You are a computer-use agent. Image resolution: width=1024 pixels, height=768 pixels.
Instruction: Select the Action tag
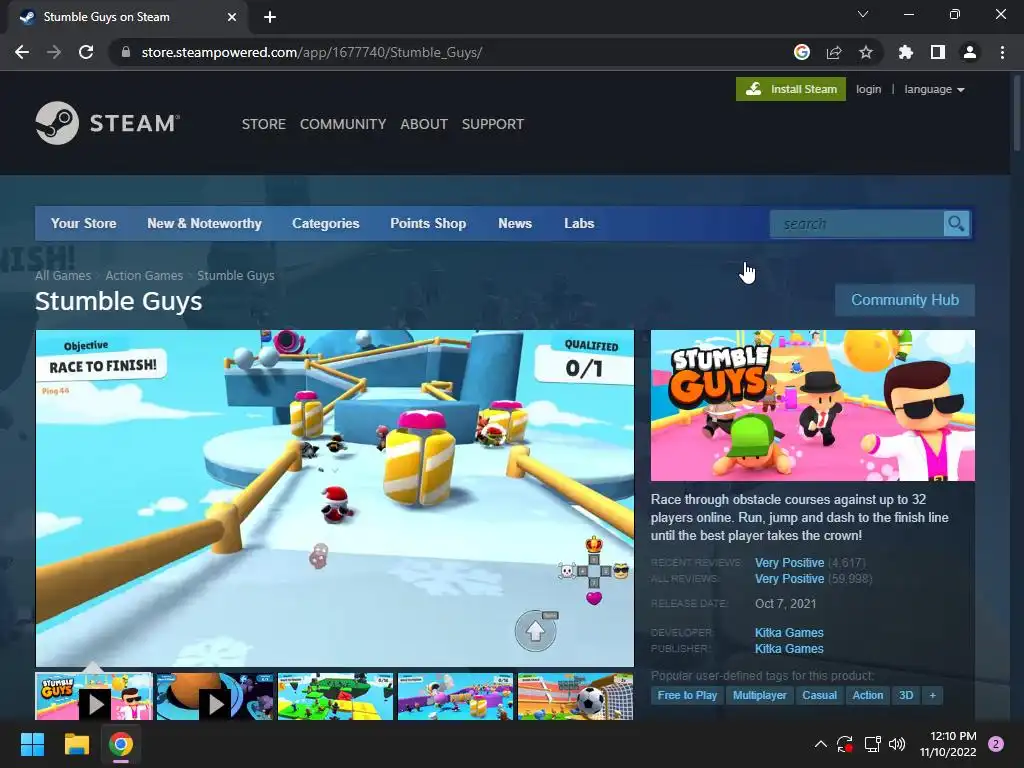[x=867, y=696]
